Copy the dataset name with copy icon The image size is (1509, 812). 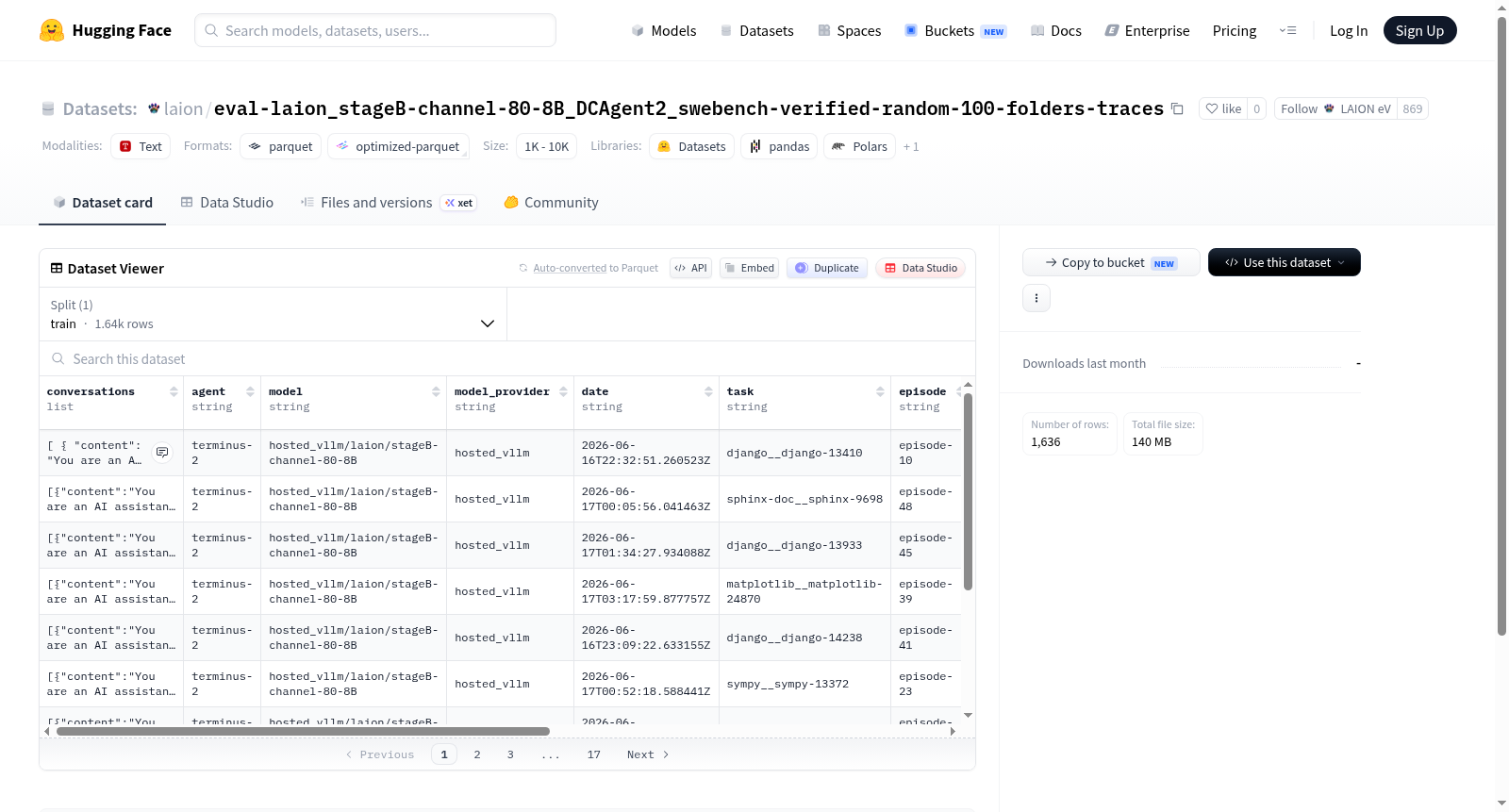pos(1177,108)
